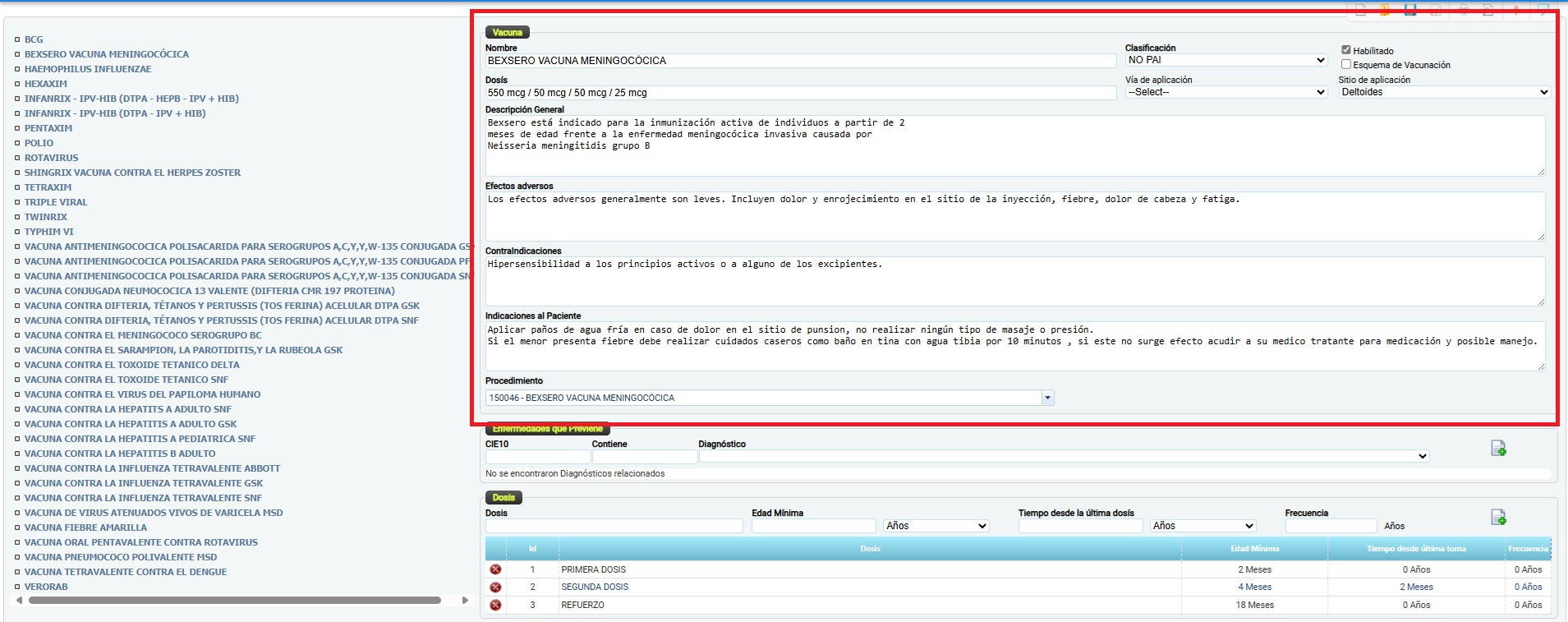Focus the Edad Mínima input field
The width and height of the screenshot is (1568, 622).
click(x=814, y=526)
